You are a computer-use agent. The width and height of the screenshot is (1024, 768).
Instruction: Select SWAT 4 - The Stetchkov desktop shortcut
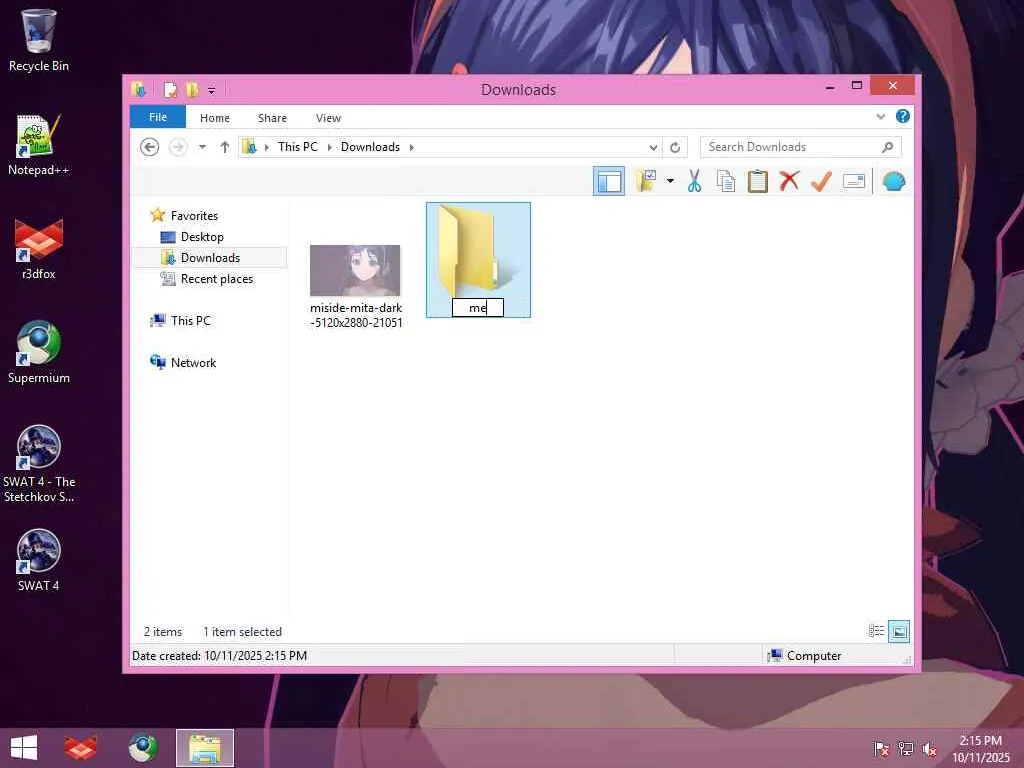(x=39, y=464)
